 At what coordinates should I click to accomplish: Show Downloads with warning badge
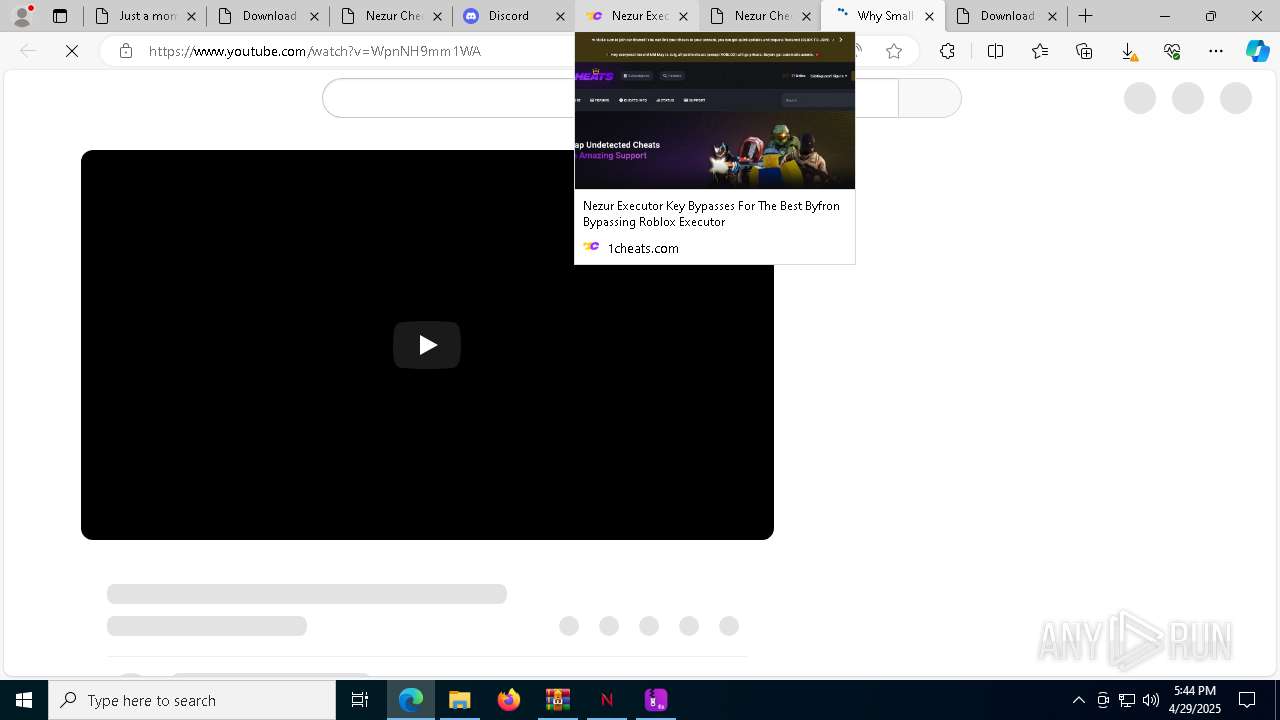pyautogui.click(x=1128, y=51)
